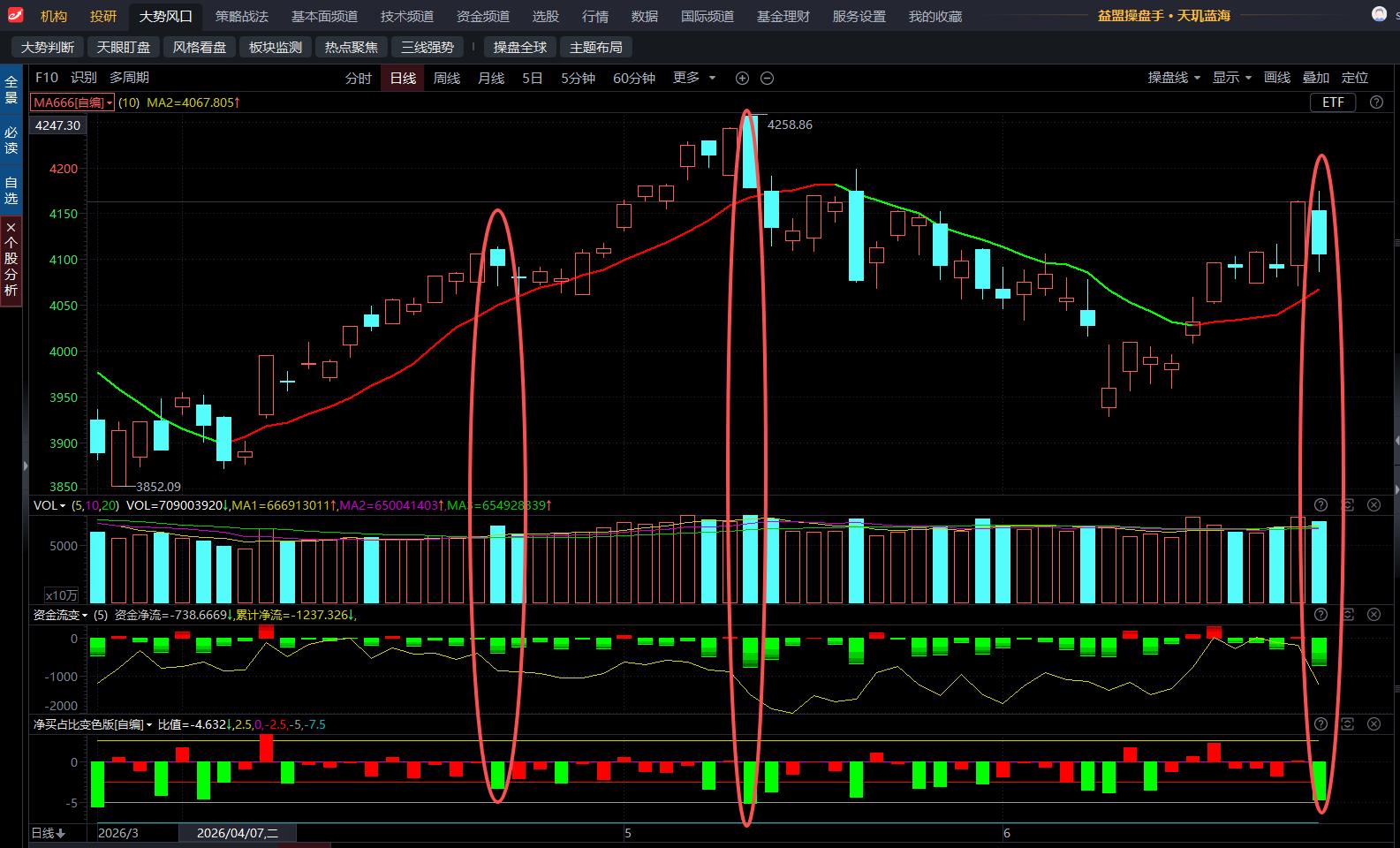Select the 日线 daily chart period
Image resolution: width=1400 pixels, height=848 pixels.
point(403,78)
